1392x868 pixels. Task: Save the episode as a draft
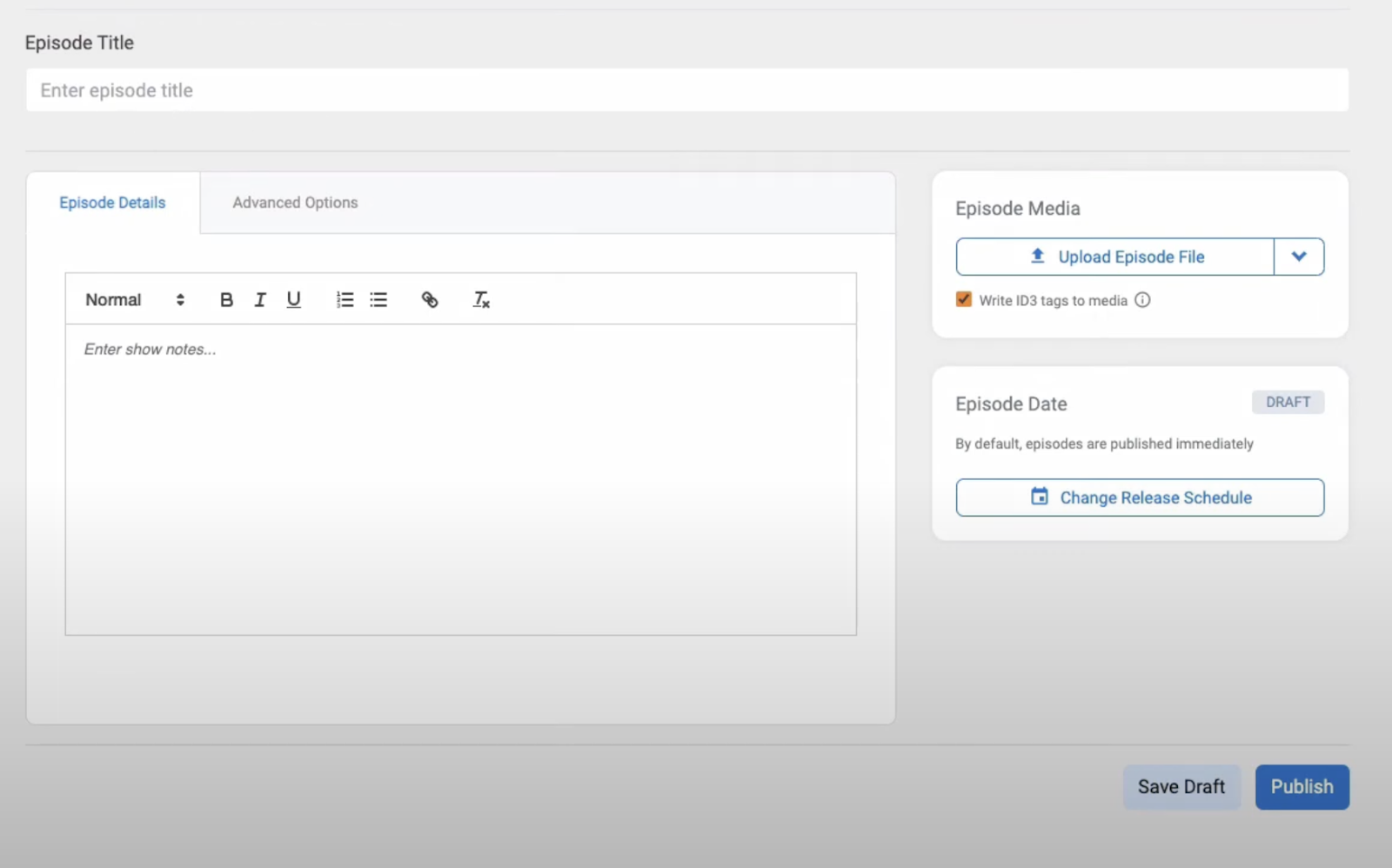(1181, 787)
